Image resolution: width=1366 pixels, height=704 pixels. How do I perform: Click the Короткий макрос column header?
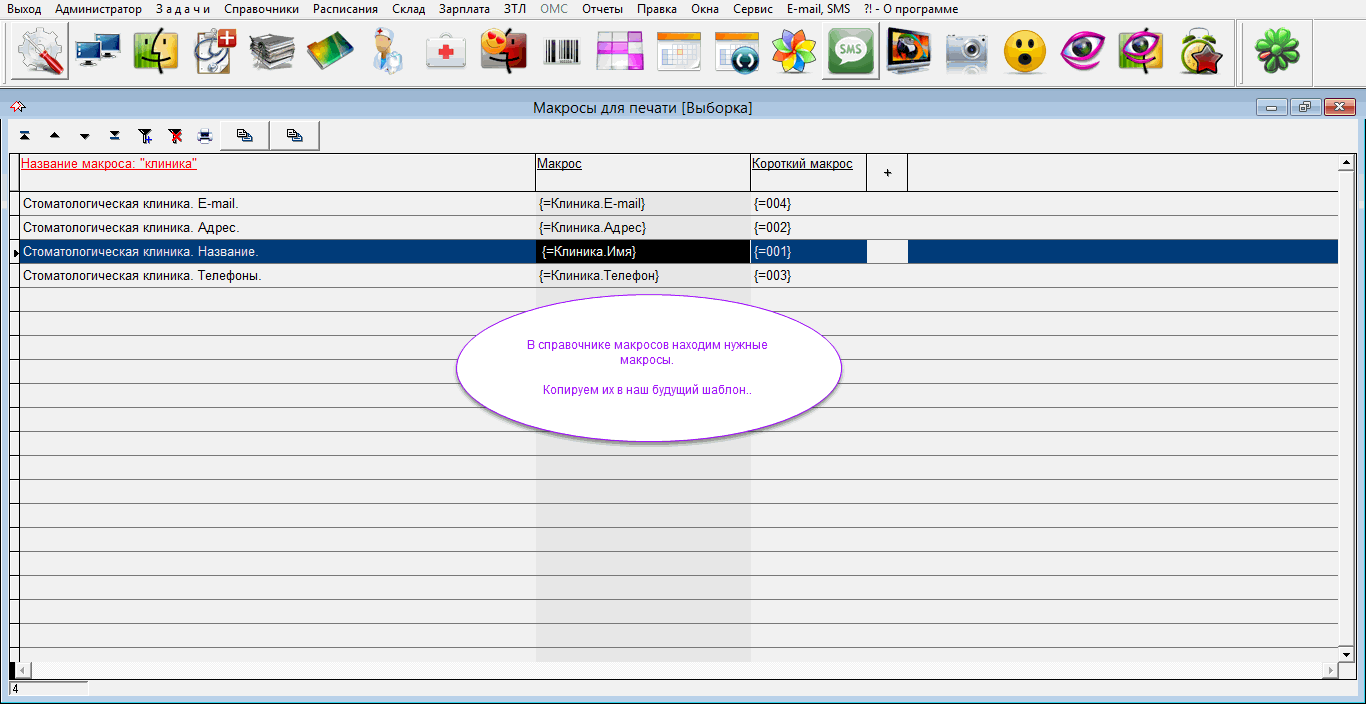(802, 164)
